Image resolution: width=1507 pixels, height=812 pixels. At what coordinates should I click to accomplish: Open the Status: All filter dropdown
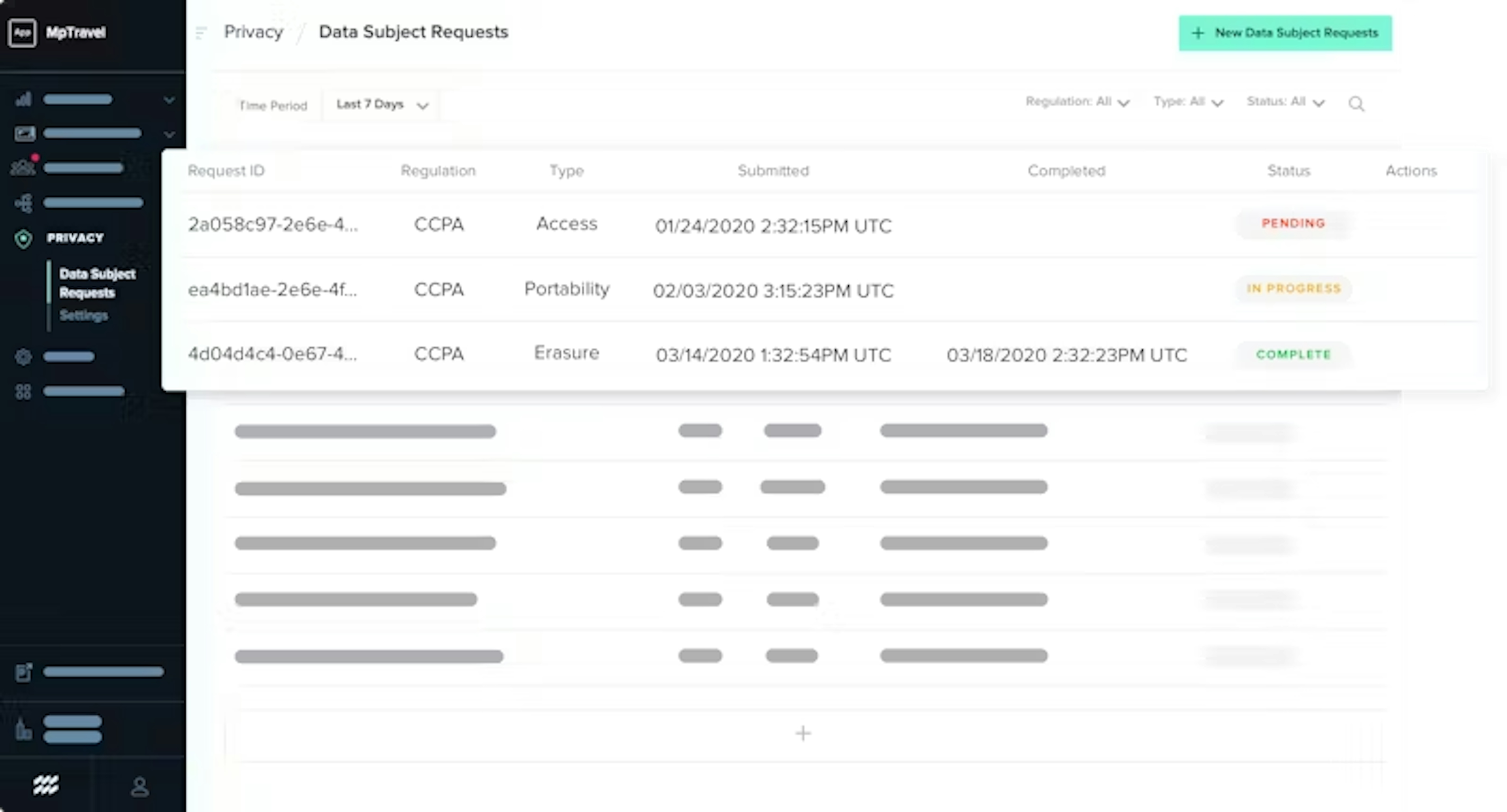tap(1285, 102)
